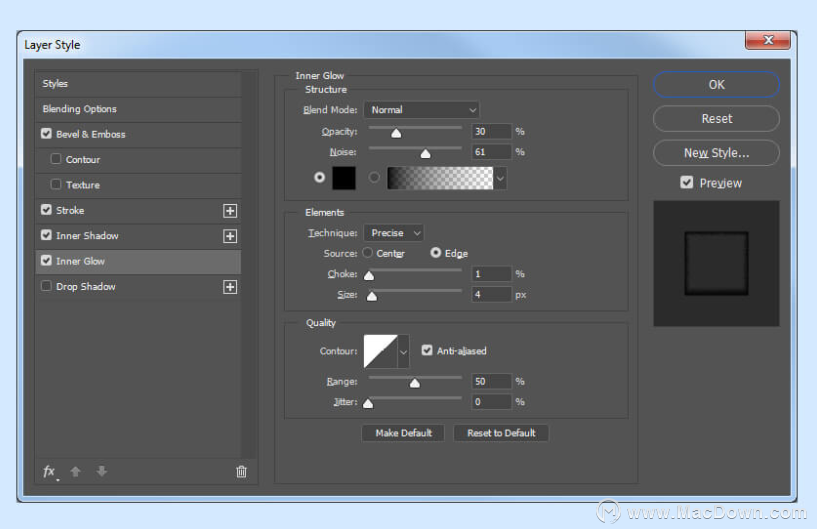This screenshot has width=817, height=529.
Task: Select the solid color radio button
Action: tap(319, 178)
